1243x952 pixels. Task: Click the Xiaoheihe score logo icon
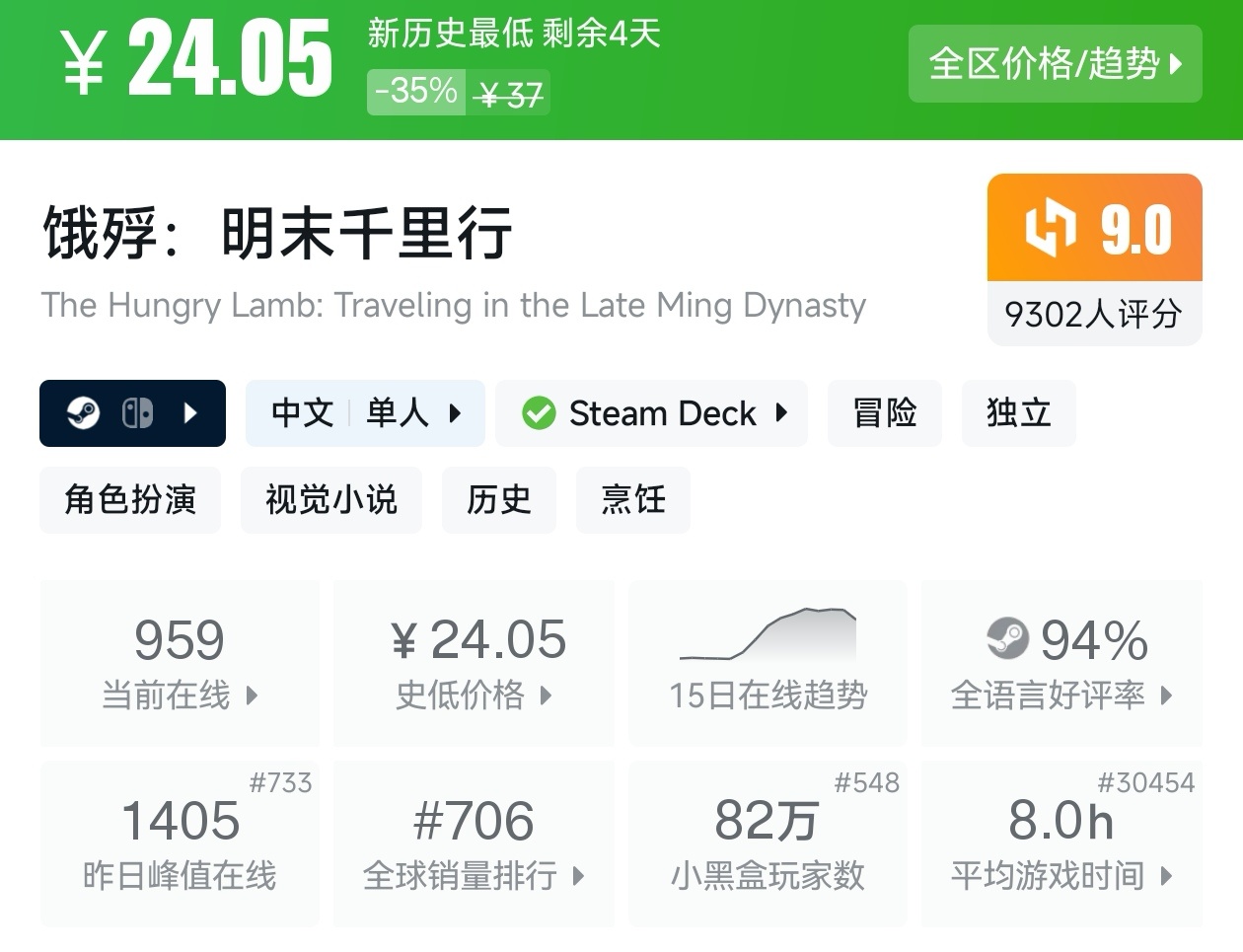1049,229
